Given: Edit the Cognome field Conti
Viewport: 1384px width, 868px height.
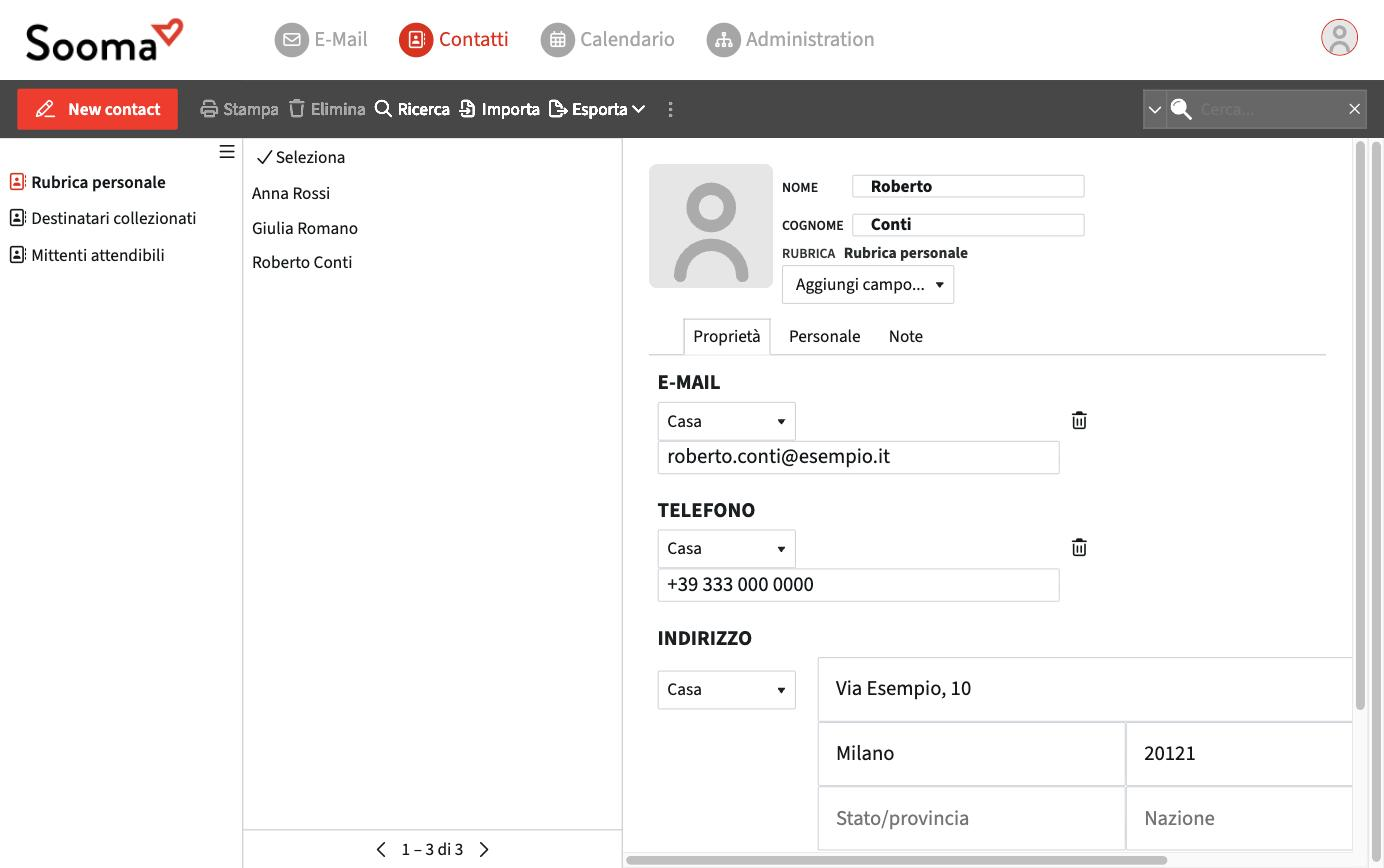Looking at the screenshot, I should pos(968,224).
